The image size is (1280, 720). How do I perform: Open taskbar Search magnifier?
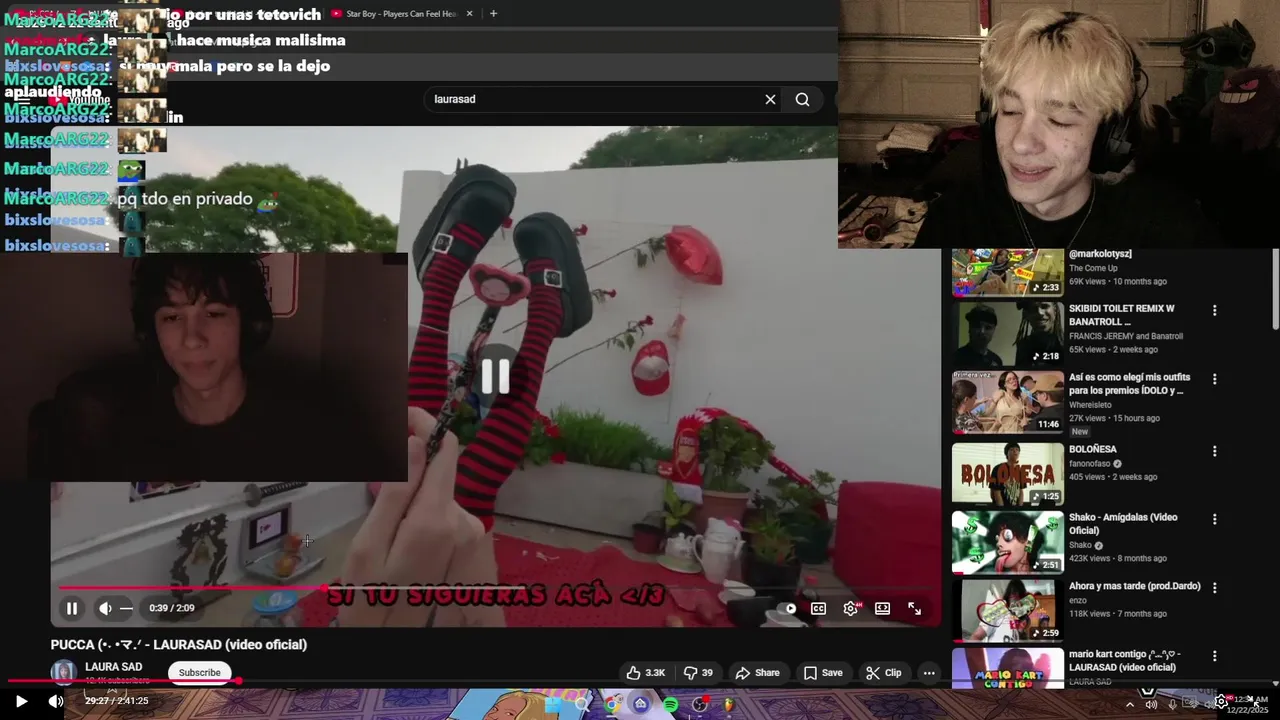[582, 705]
